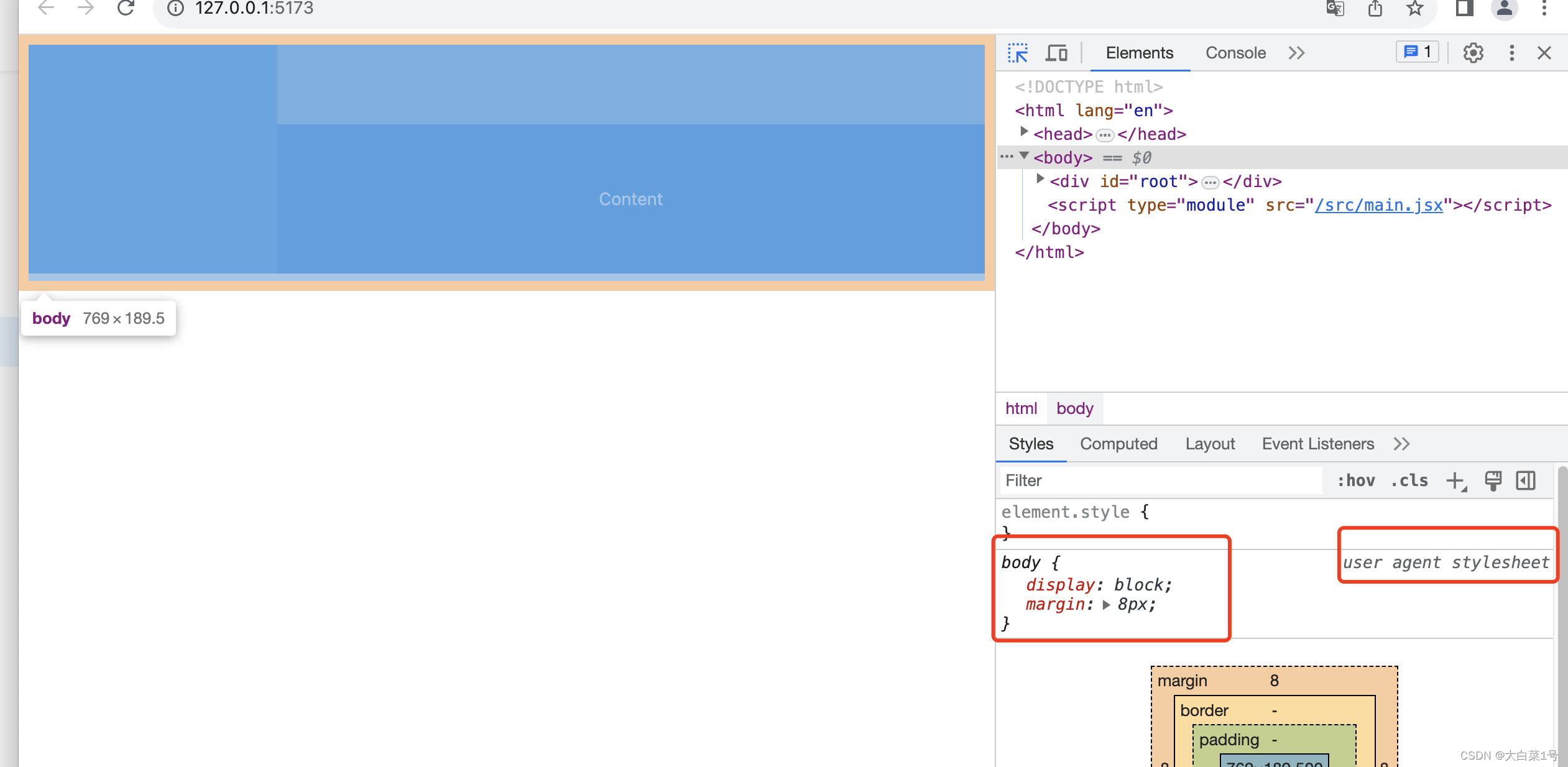Bookmark this page with star icon
This screenshot has width=1568, height=767.
pos(1415,8)
